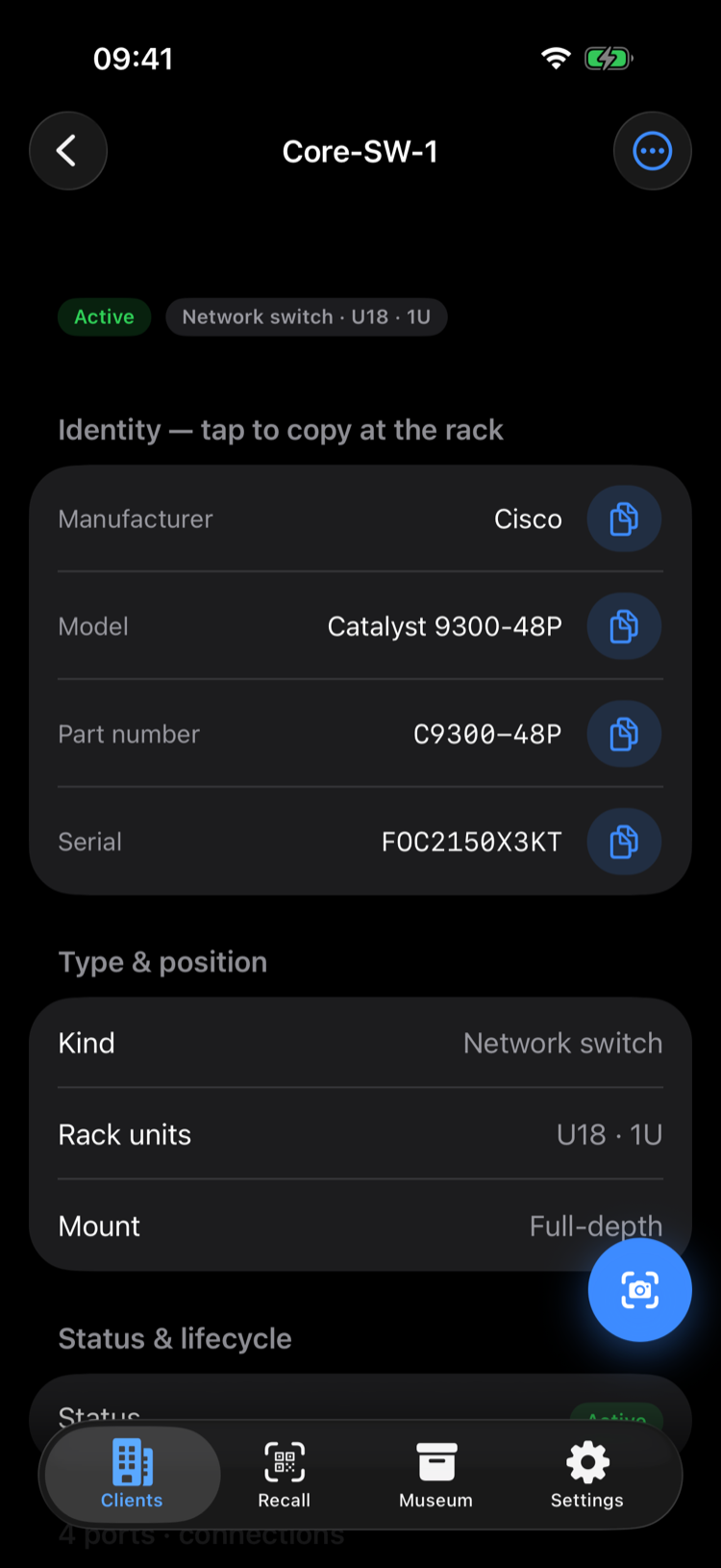
Task: Tap the battery charging indicator
Action: pos(609,59)
